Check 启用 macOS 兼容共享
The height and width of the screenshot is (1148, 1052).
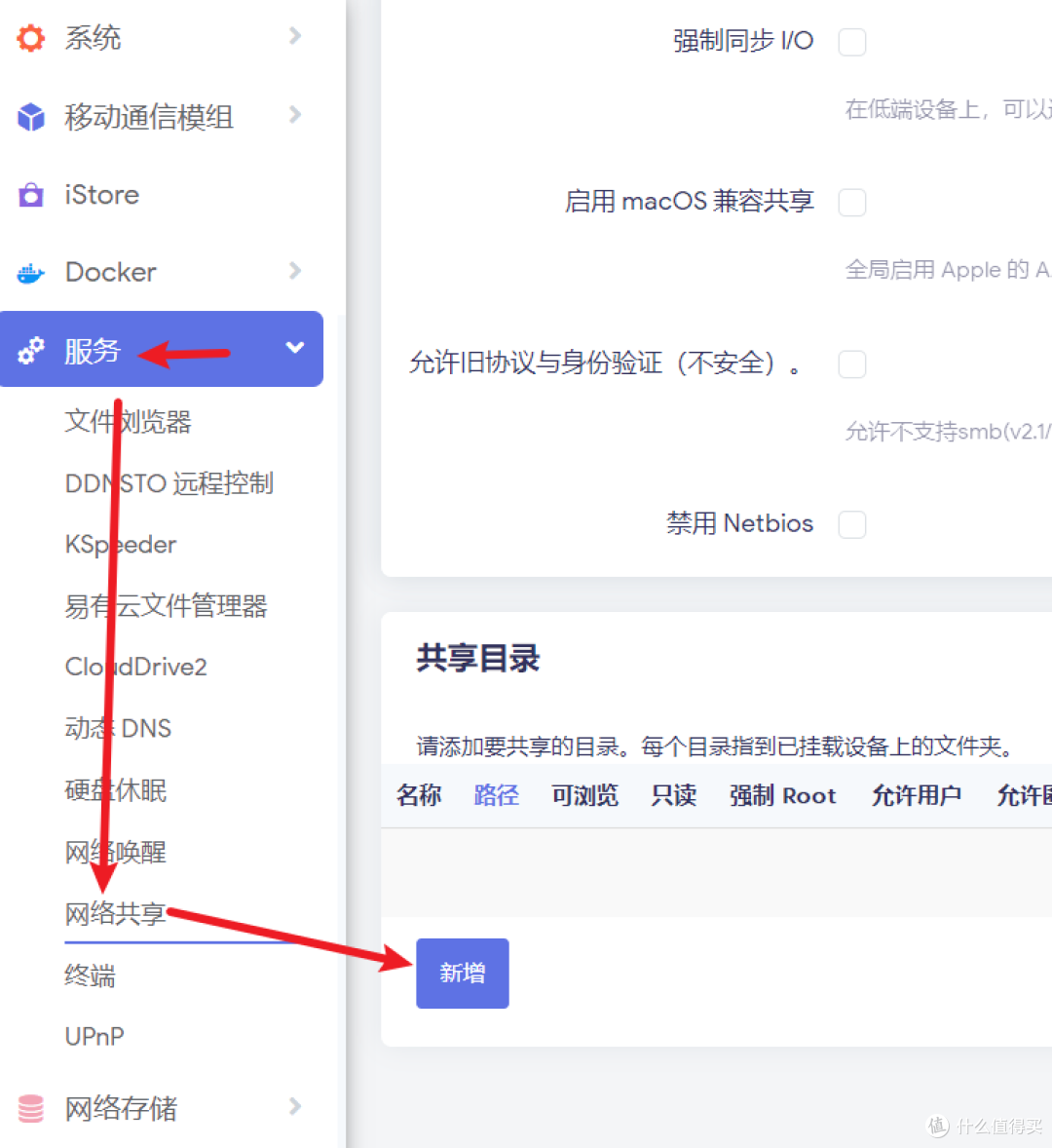tap(852, 202)
